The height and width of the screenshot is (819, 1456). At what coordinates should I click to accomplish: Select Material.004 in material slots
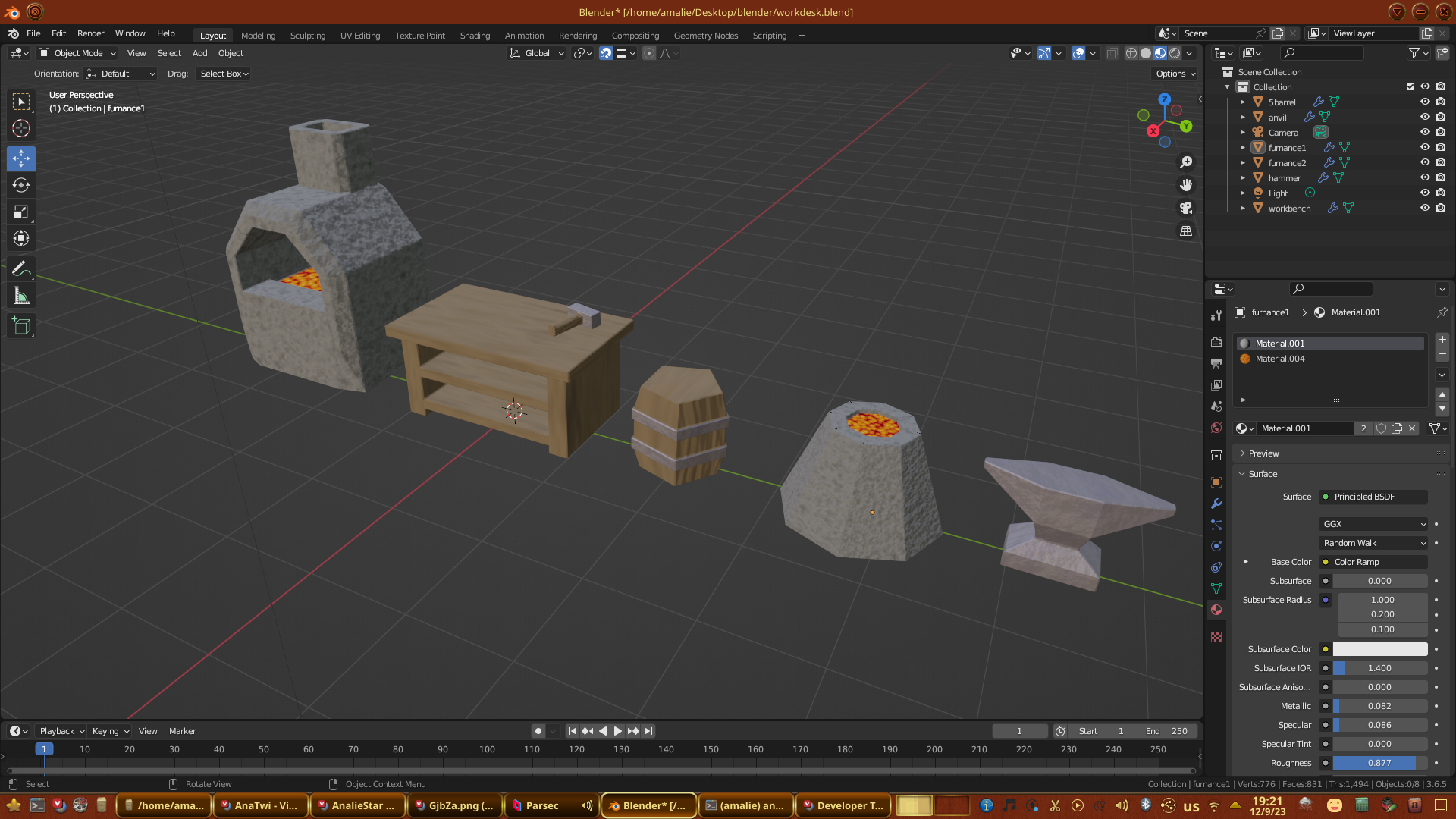click(1280, 359)
